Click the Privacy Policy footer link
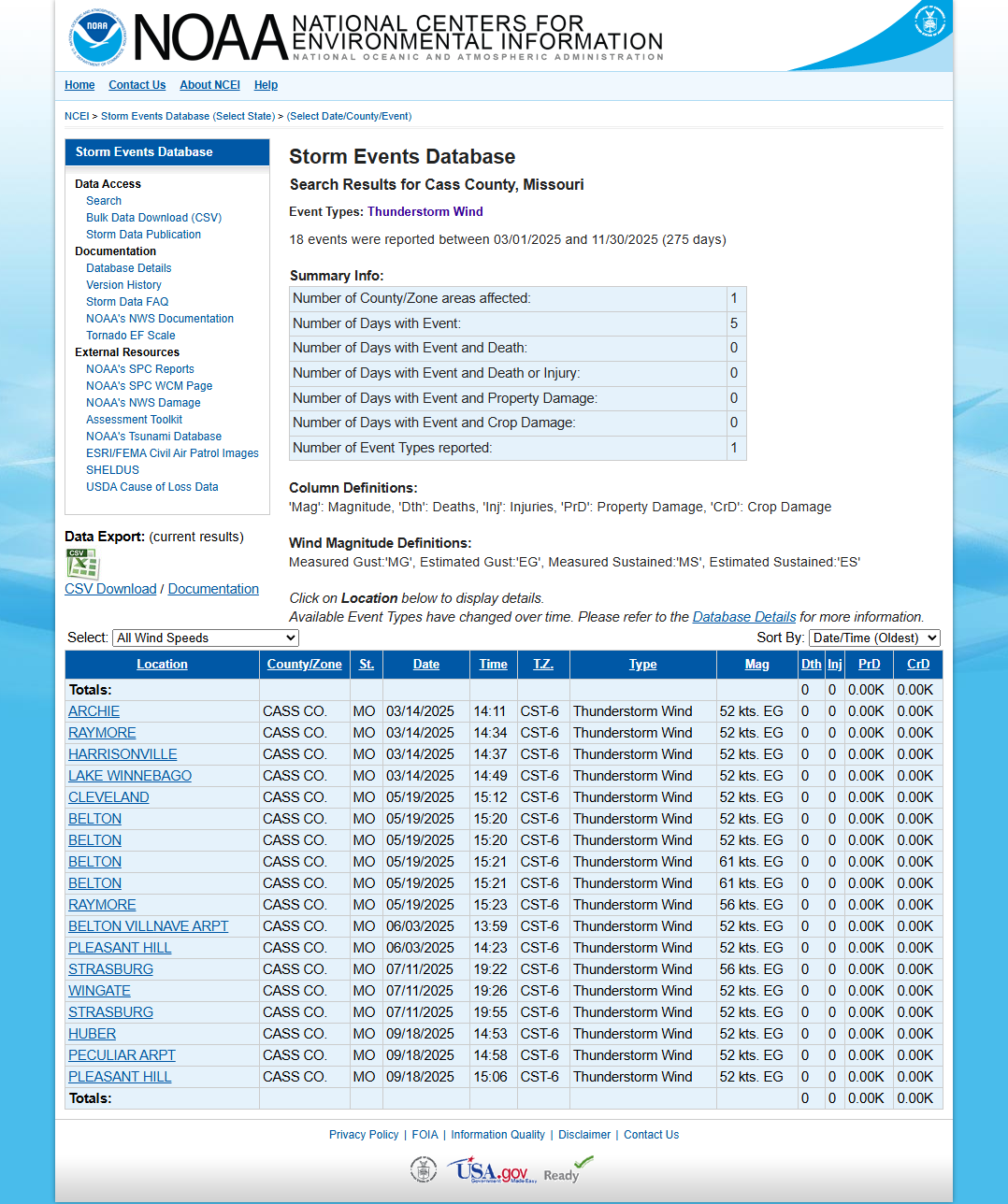1008x1204 pixels. (x=364, y=1135)
